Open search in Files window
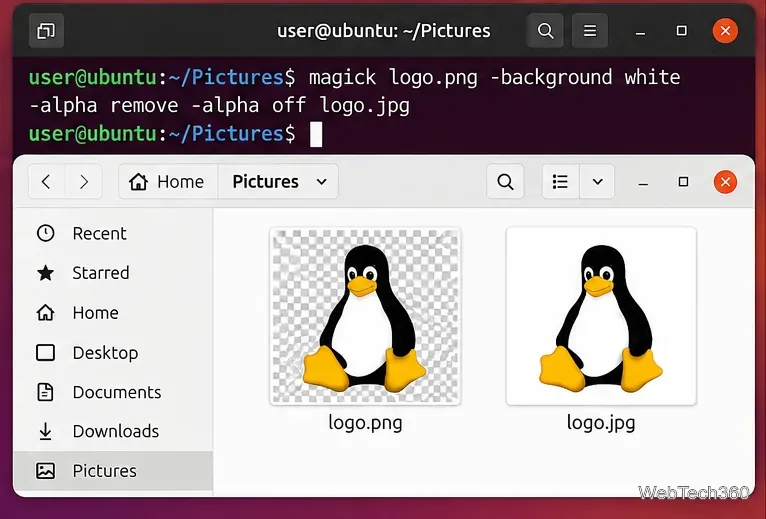This screenshot has height=519, width=766. (x=505, y=182)
